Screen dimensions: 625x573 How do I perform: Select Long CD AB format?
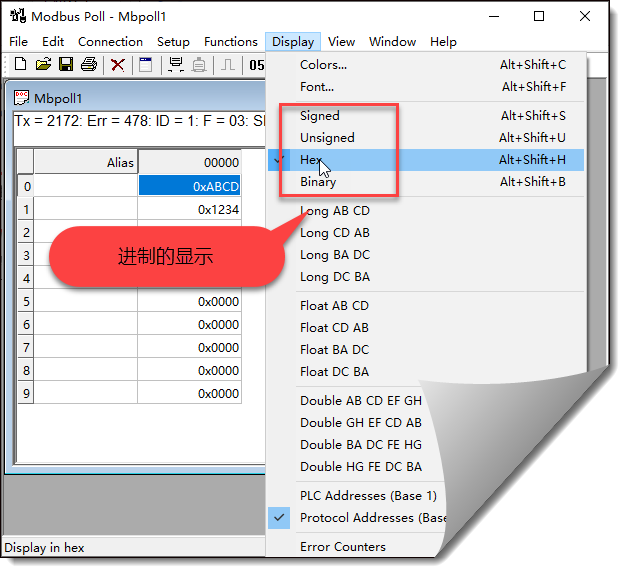tap(426, 233)
